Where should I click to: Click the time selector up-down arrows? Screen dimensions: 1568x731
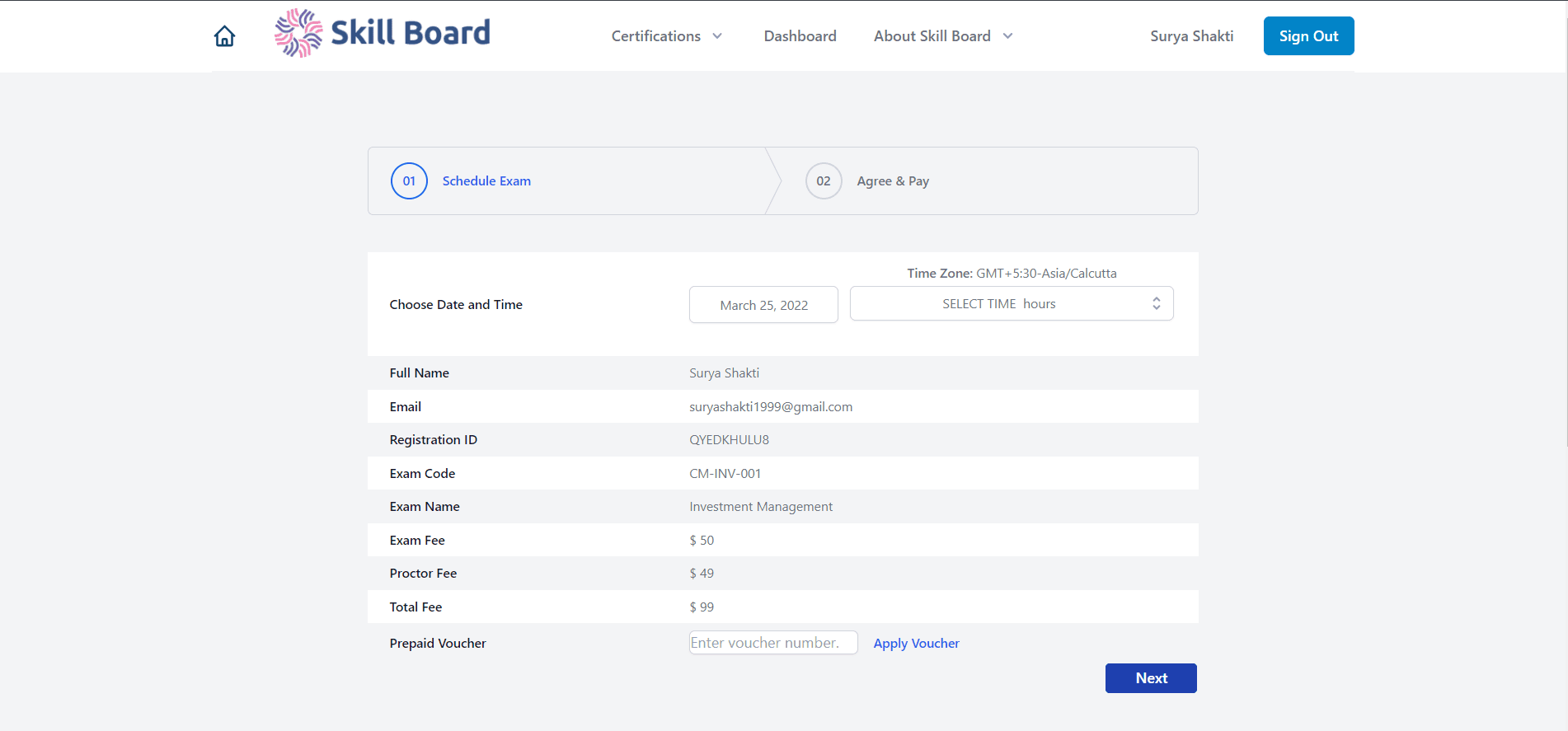[1157, 303]
